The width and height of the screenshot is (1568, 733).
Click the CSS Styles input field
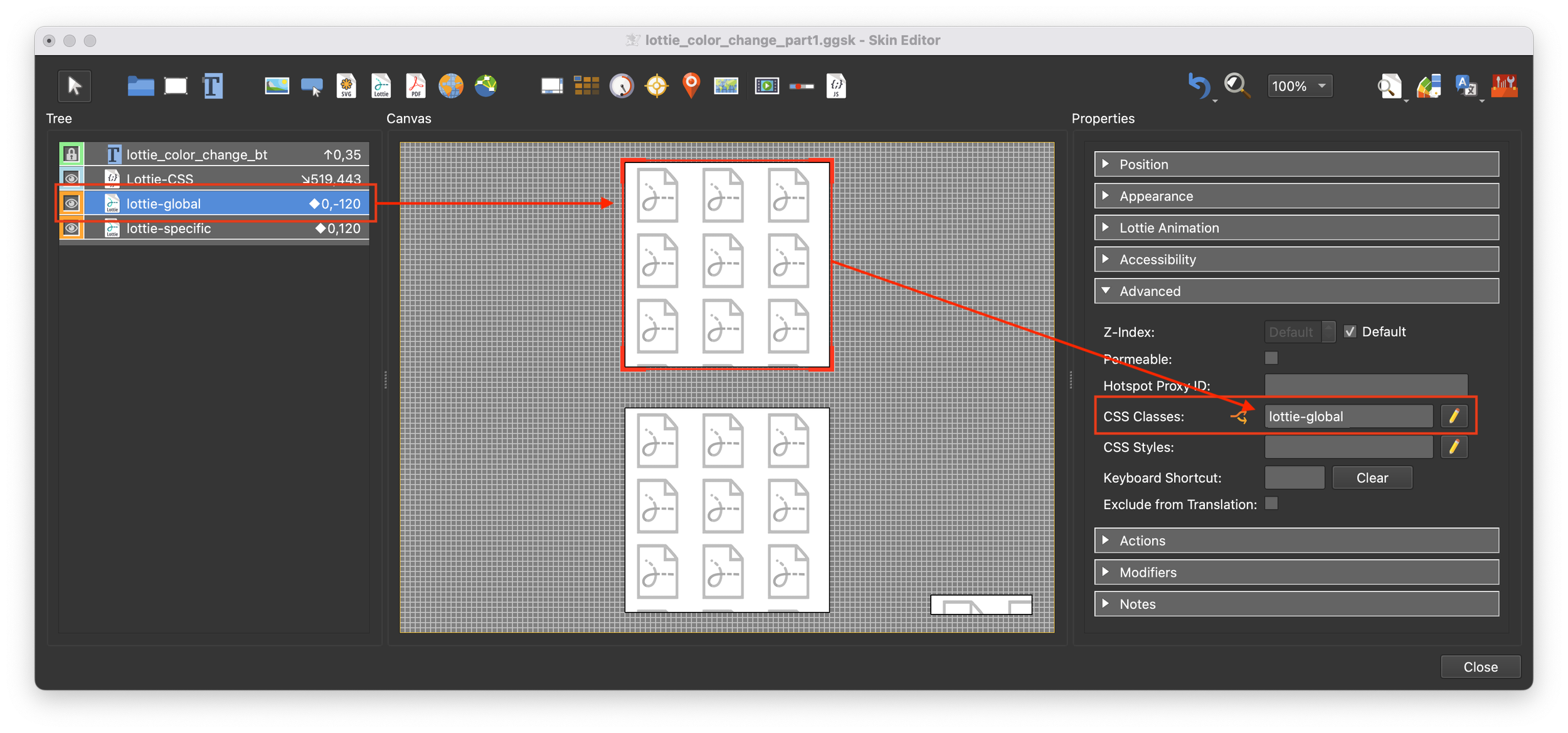click(x=1348, y=447)
